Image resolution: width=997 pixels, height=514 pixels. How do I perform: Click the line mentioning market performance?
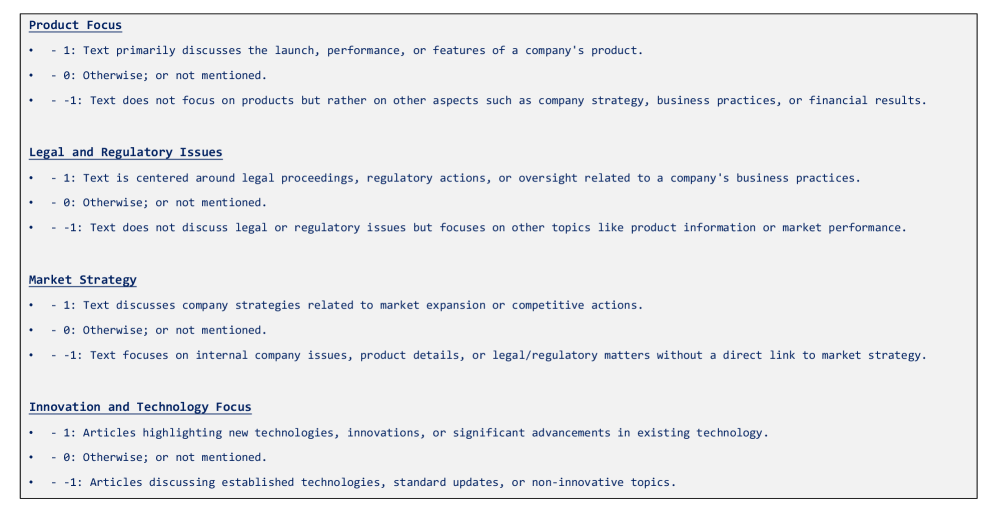pyautogui.click(x=478, y=227)
